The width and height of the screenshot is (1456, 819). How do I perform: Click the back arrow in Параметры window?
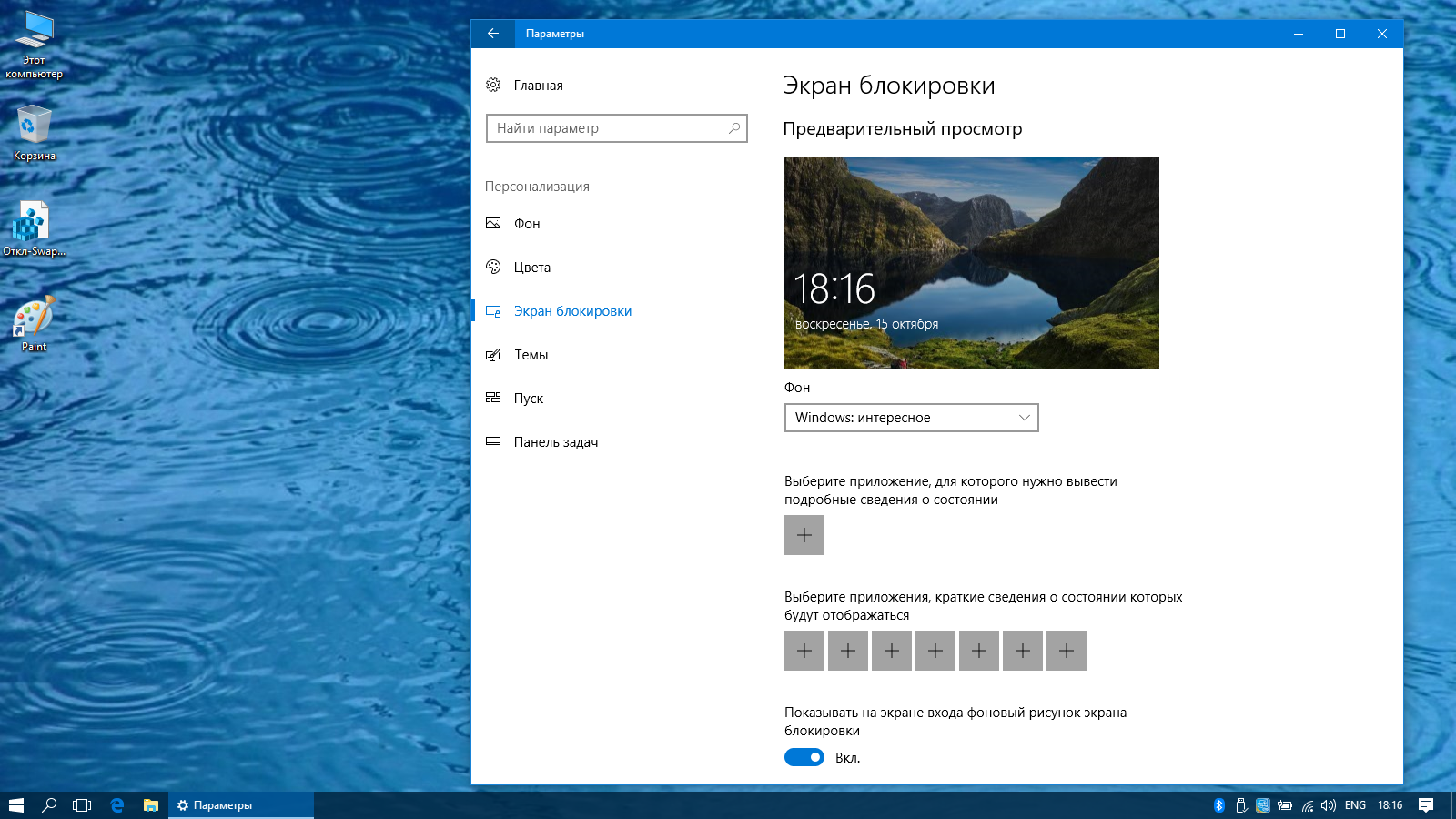493,34
